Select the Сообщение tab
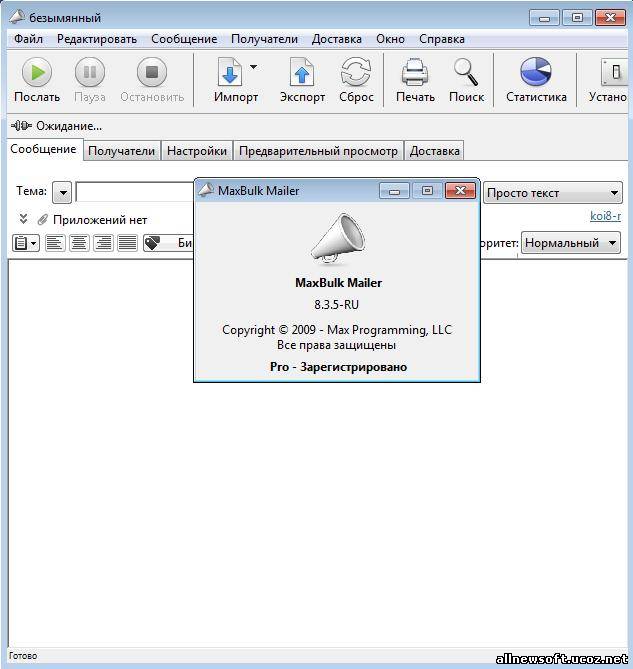The height and width of the screenshot is (669, 633). pos(44,149)
